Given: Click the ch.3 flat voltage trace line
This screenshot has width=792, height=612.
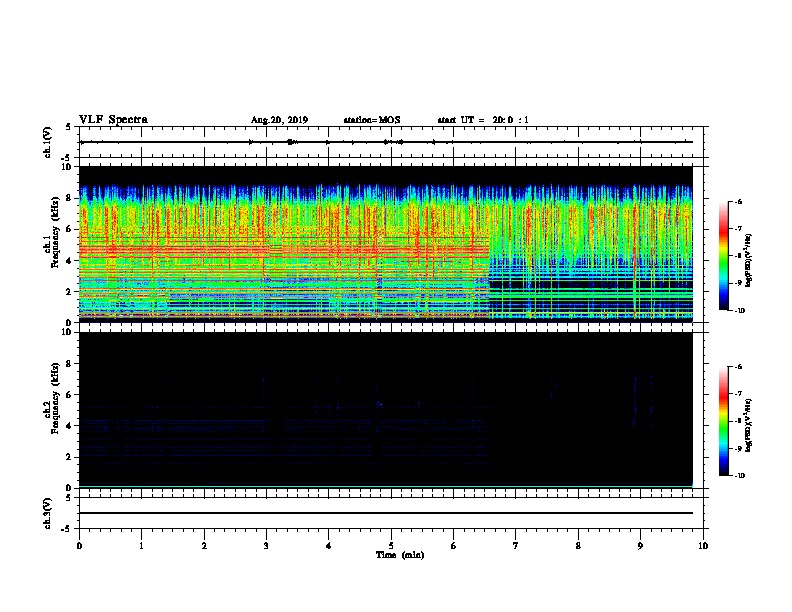Looking at the screenshot, I should point(386,513).
